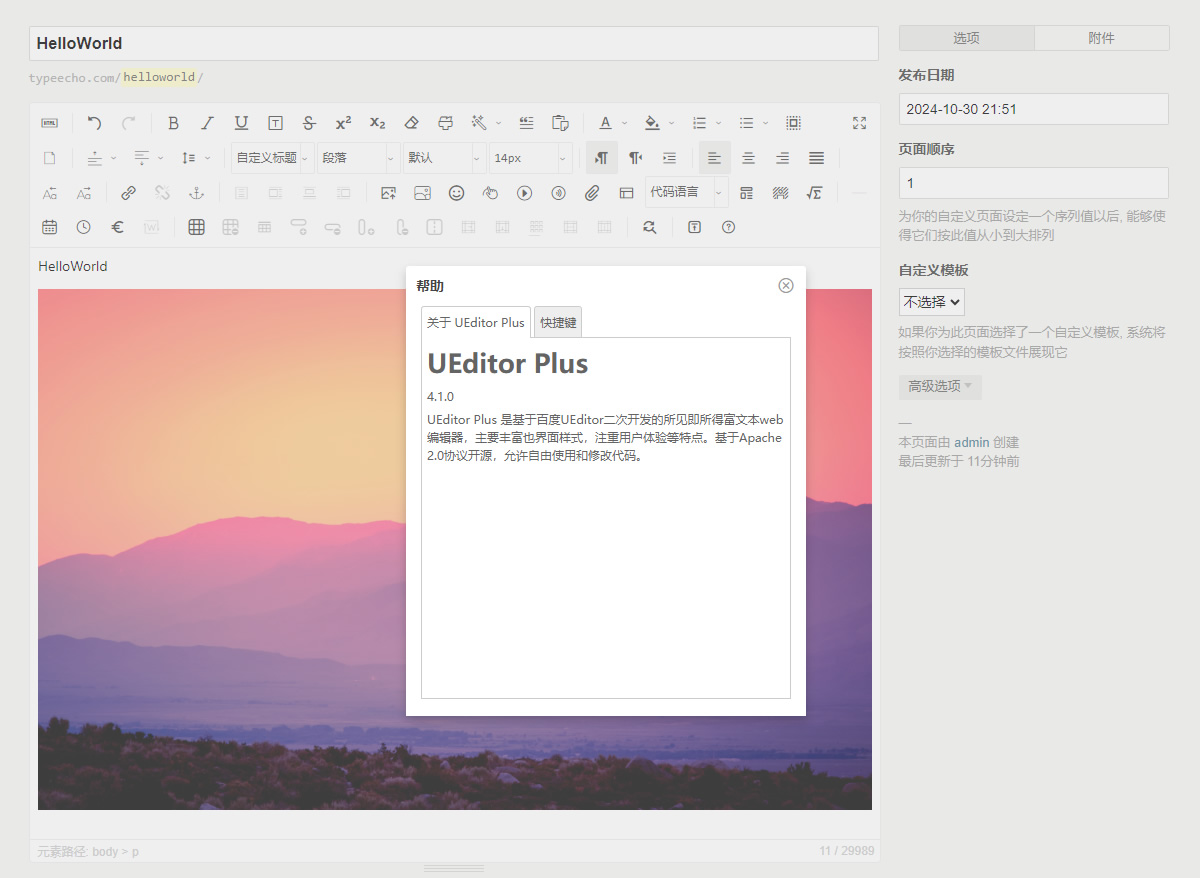The image size is (1200, 878).
Task: Open the 不选择 custom template select
Action: click(x=932, y=301)
